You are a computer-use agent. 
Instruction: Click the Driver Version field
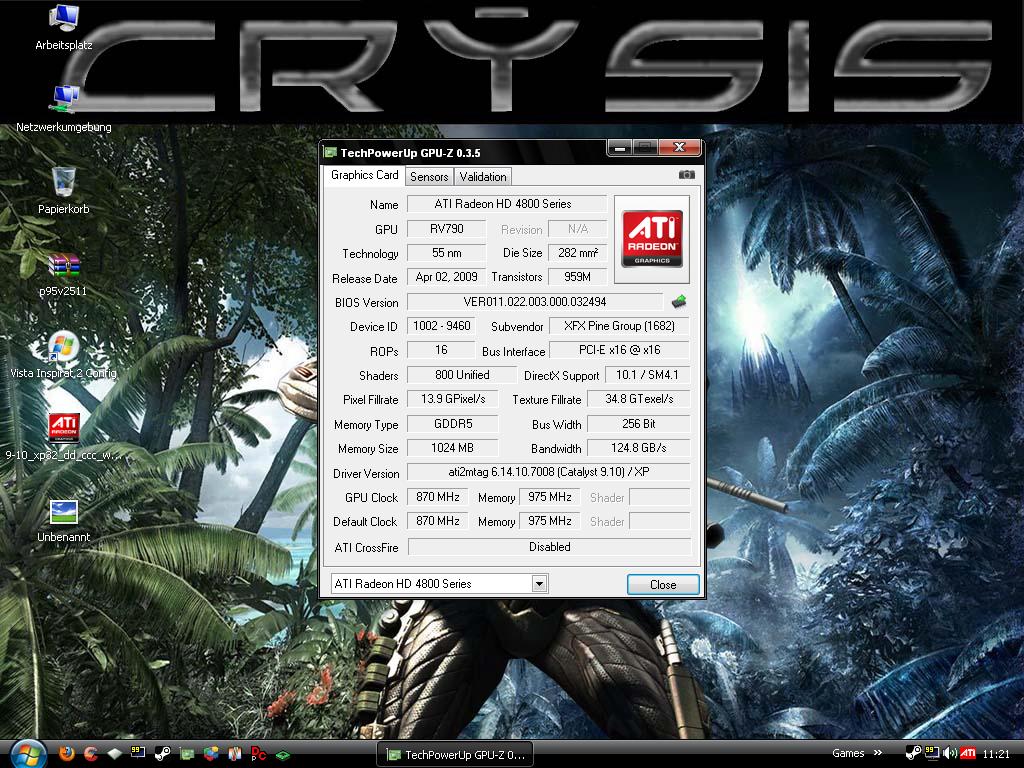tap(549, 472)
